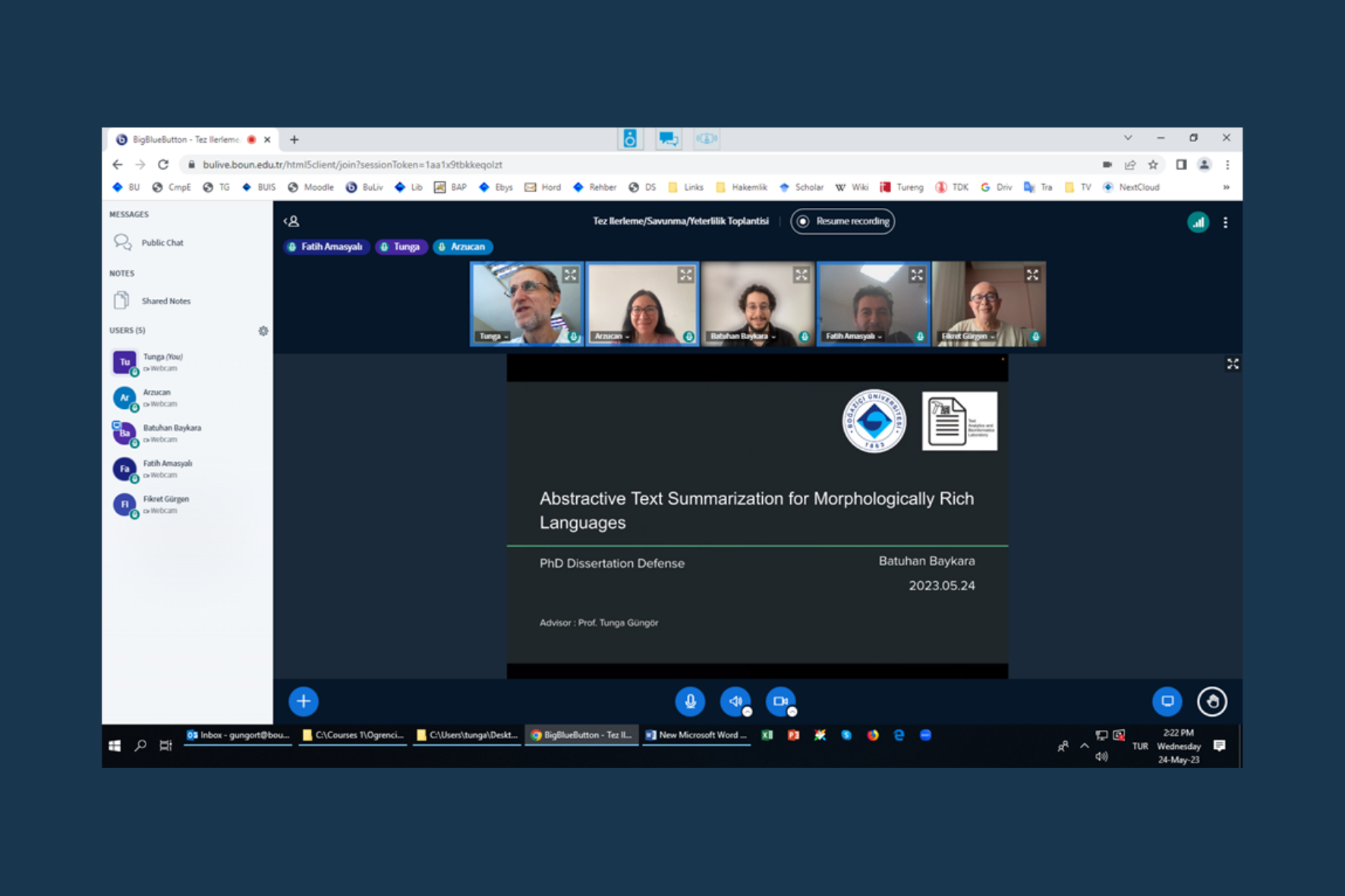The image size is (1345, 896).
Task: Open Public Chat
Action: click(x=162, y=243)
